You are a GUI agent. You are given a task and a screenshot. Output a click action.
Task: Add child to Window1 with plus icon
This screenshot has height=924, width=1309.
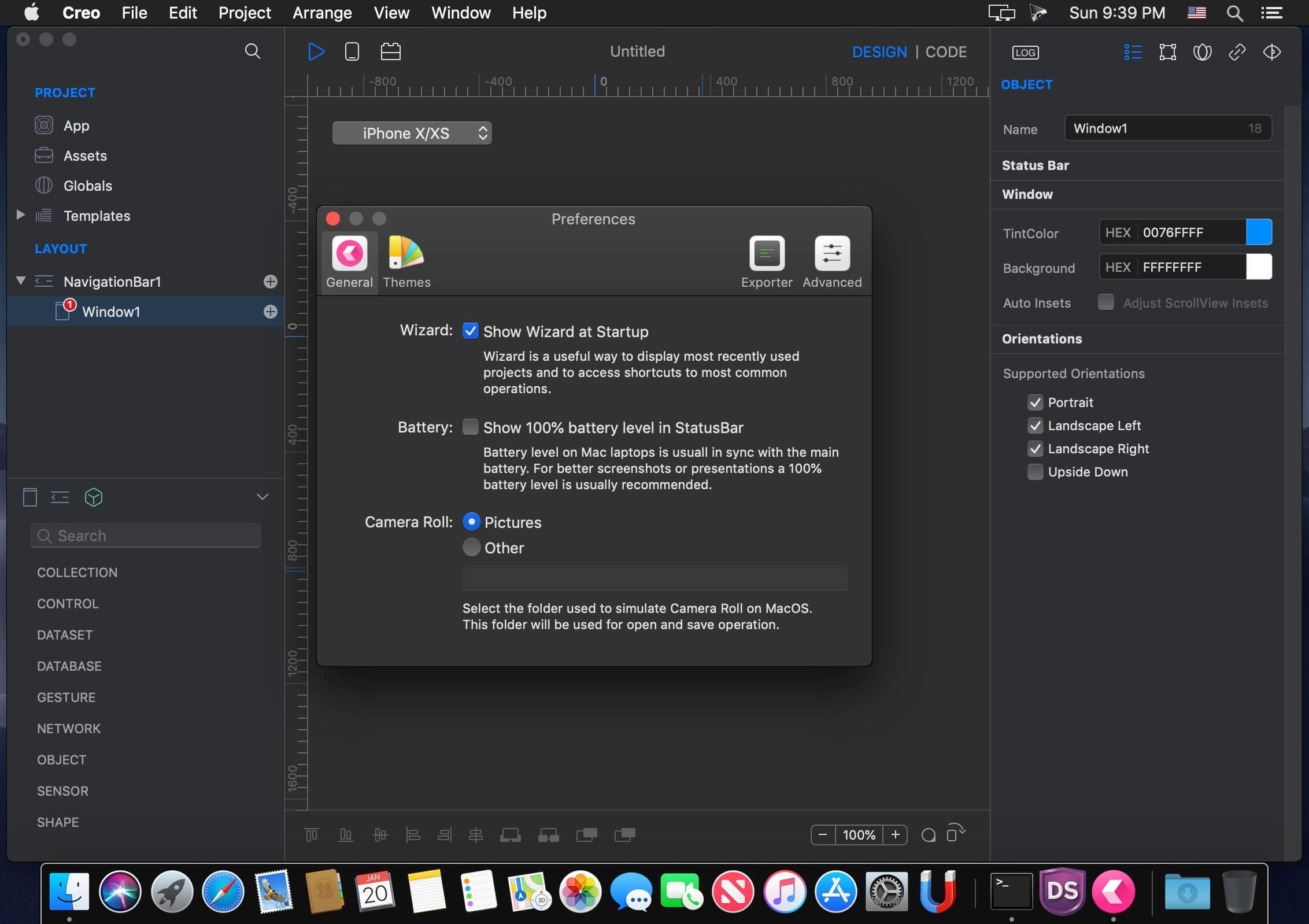pos(270,312)
